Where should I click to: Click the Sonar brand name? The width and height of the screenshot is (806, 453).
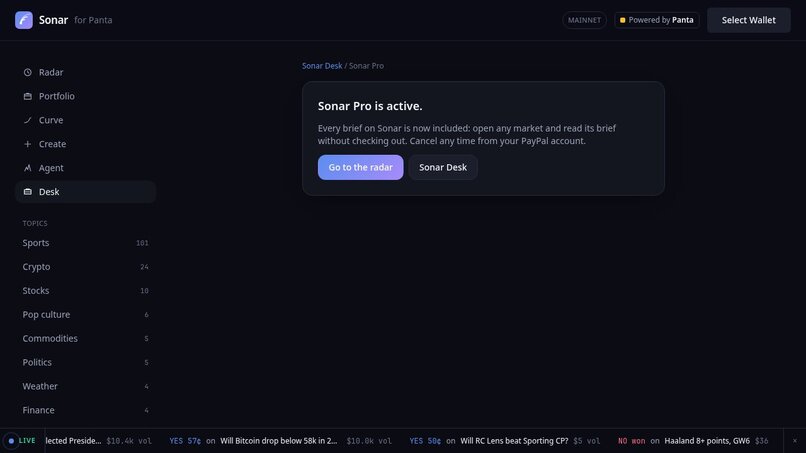point(53,20)
